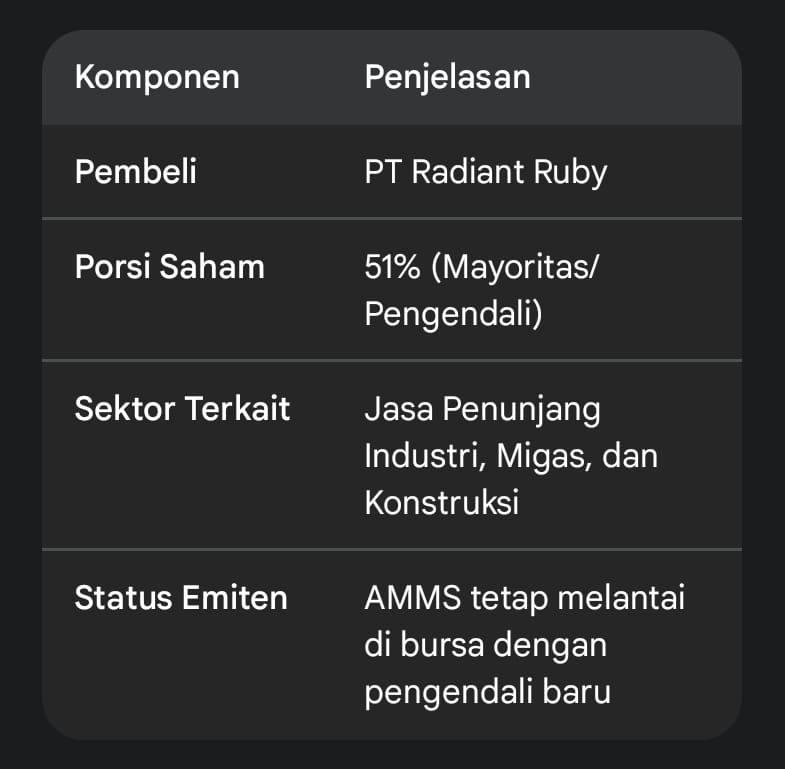This screenshot has height=769, width=785.
Task: Select the "PT Radiant Ruby" cell
Action: pos(485,172)
